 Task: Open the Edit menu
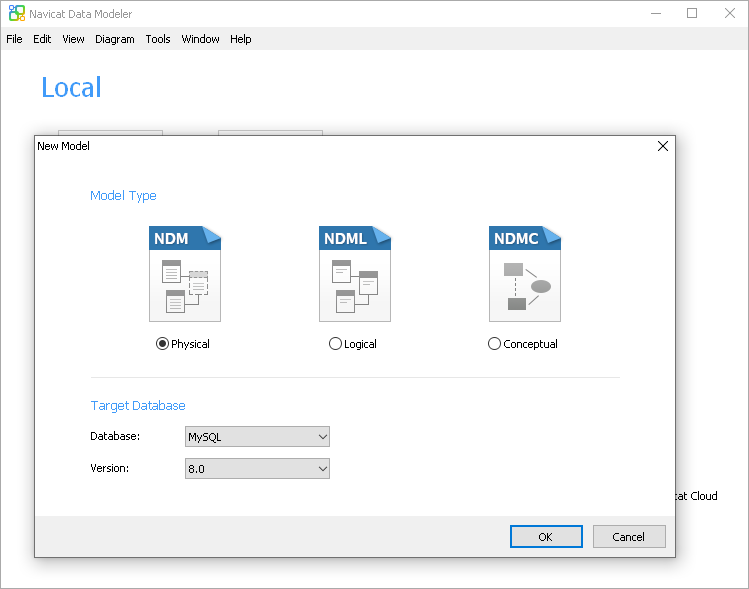(42, 39)
